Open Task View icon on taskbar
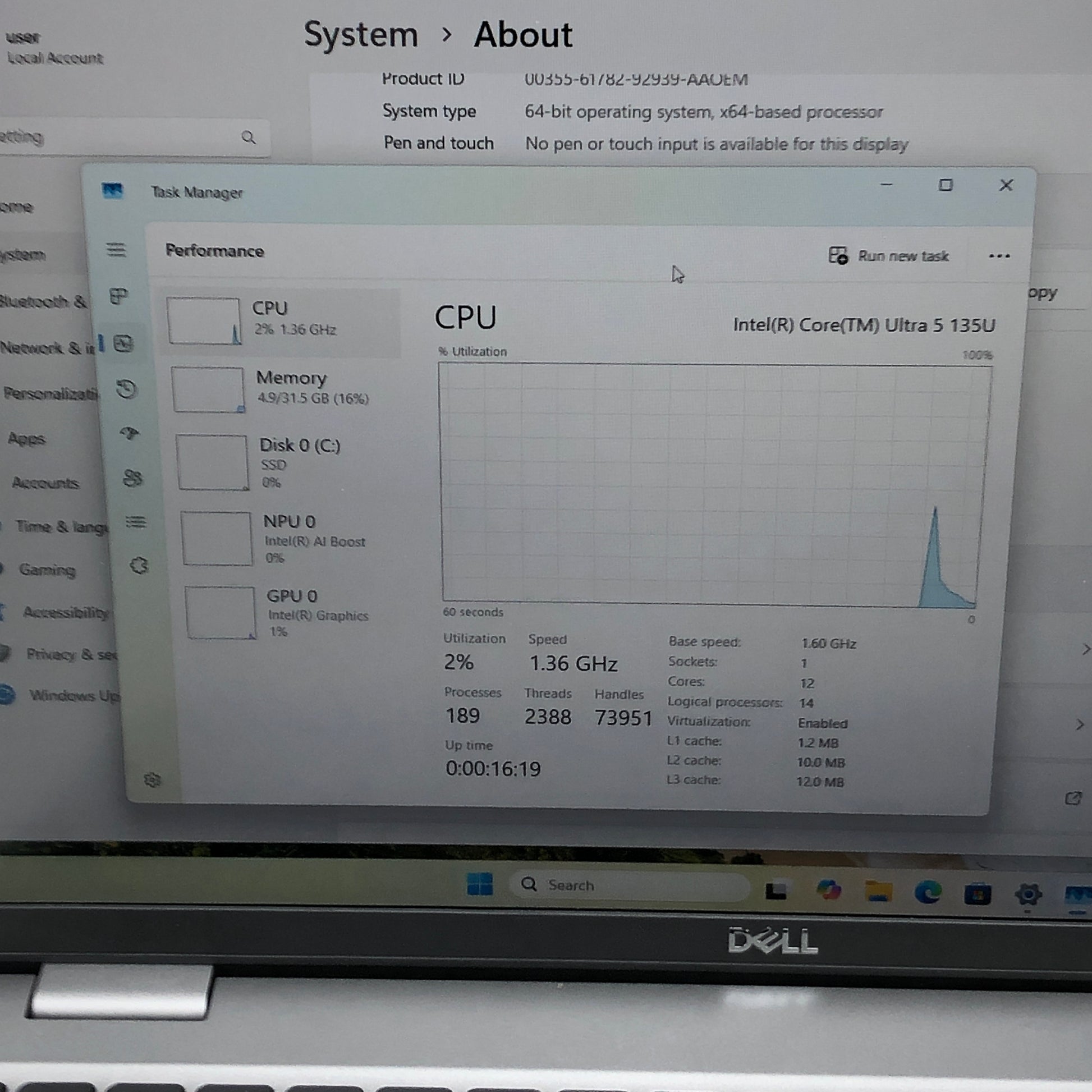The height and width of the screenshot is (1092, 1092). click(776, 891)
